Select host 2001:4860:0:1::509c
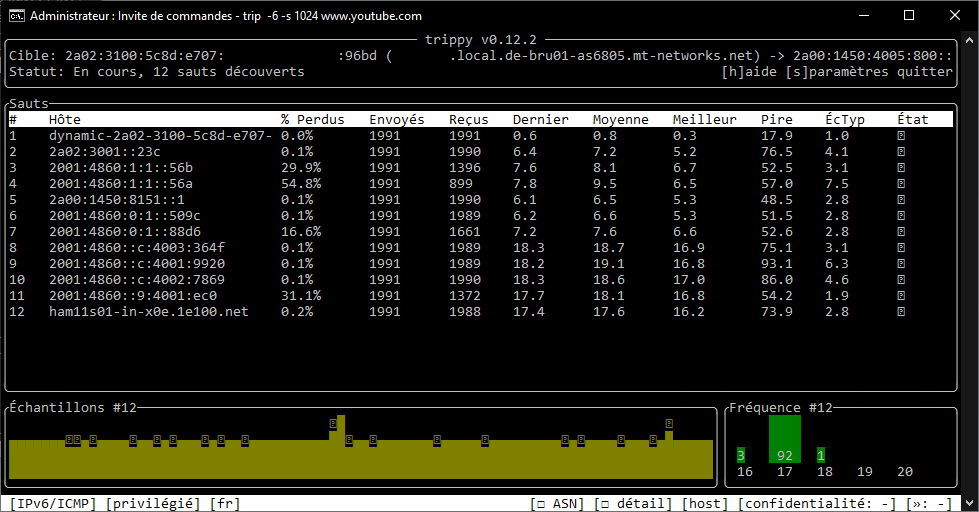This screenshot has height=512, width=979. point(125,215)
